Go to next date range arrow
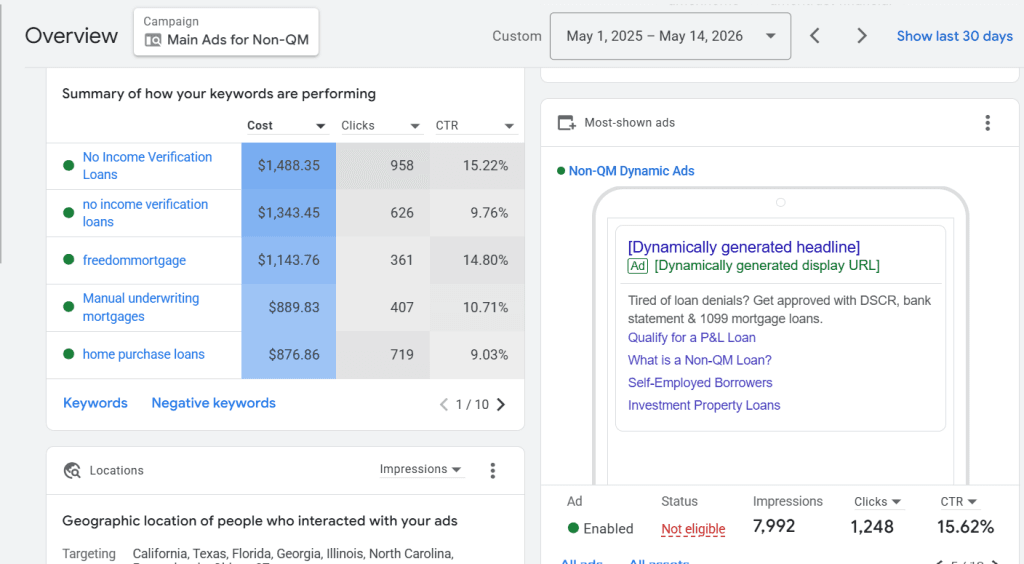Viewport: 1024px width, 564px height. (861, 36)
